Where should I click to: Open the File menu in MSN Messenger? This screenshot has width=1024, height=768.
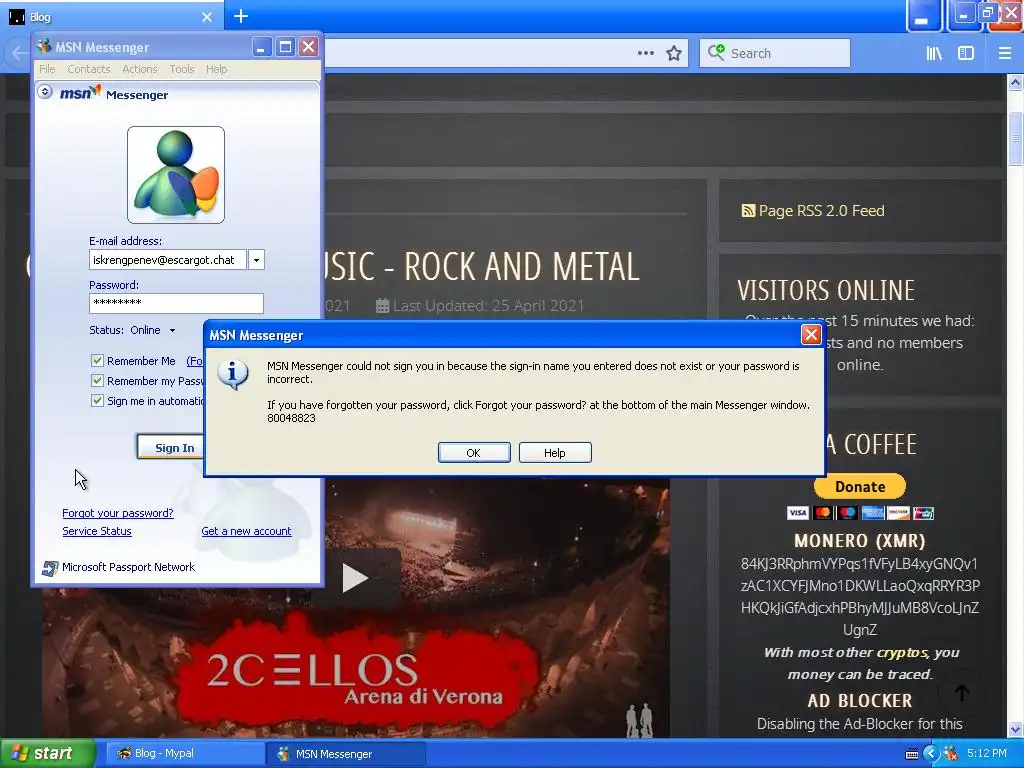pyautogui.click(x=47, y=69)
